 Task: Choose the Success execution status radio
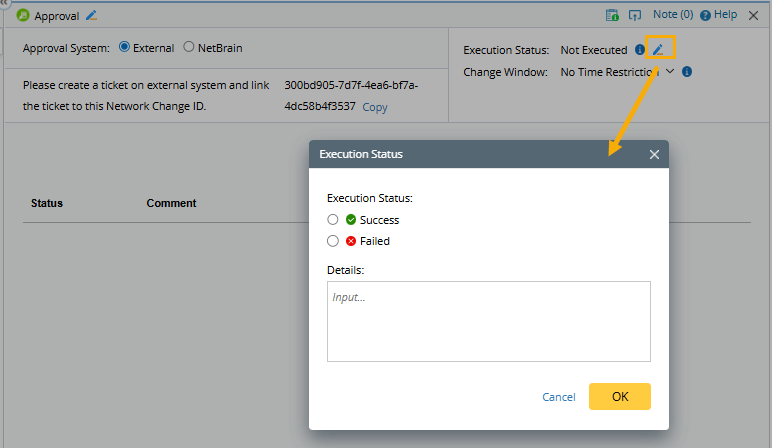333,219
